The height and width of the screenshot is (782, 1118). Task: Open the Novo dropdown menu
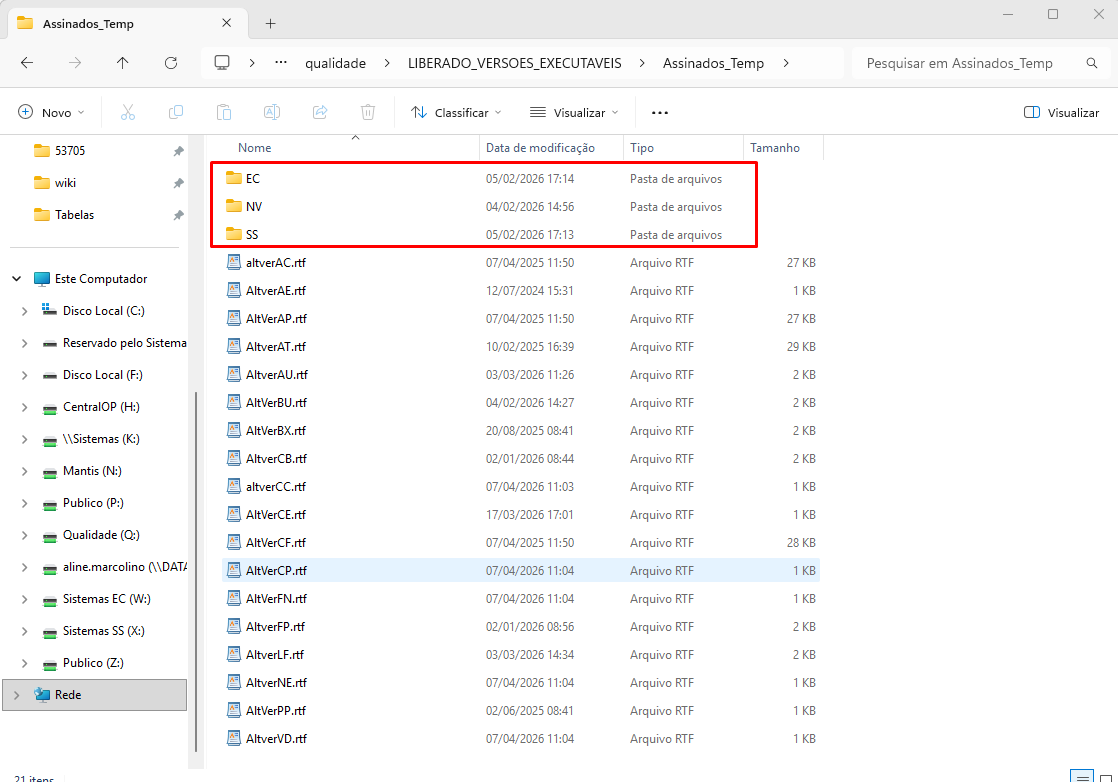pyautogui.click(x=51, y=113)
